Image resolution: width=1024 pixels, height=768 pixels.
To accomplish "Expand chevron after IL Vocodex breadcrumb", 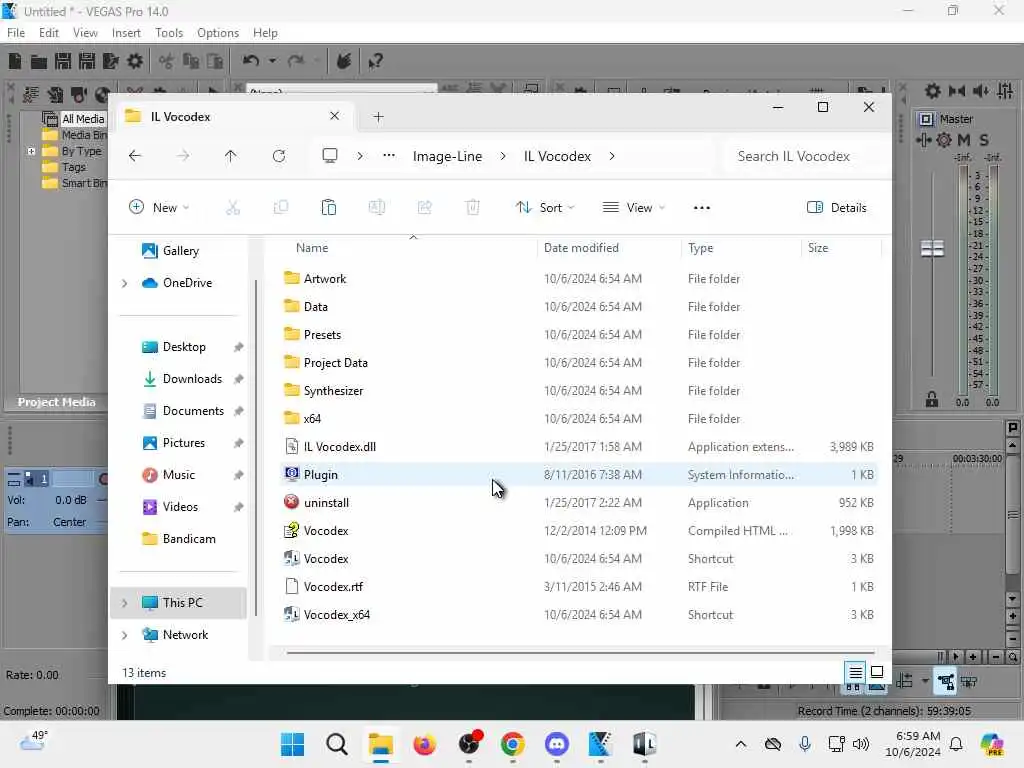I will [612, 156].
